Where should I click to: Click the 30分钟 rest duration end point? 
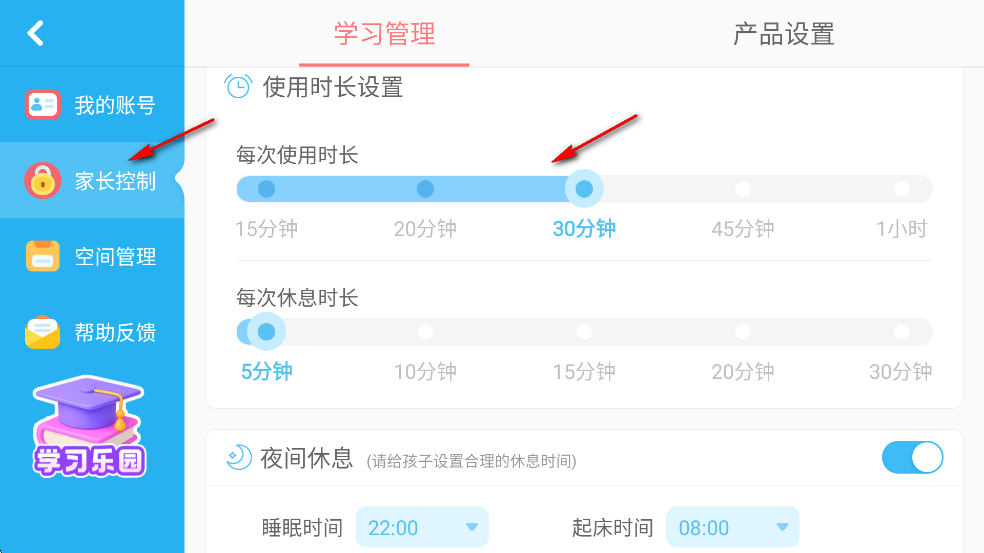(902, 331)
